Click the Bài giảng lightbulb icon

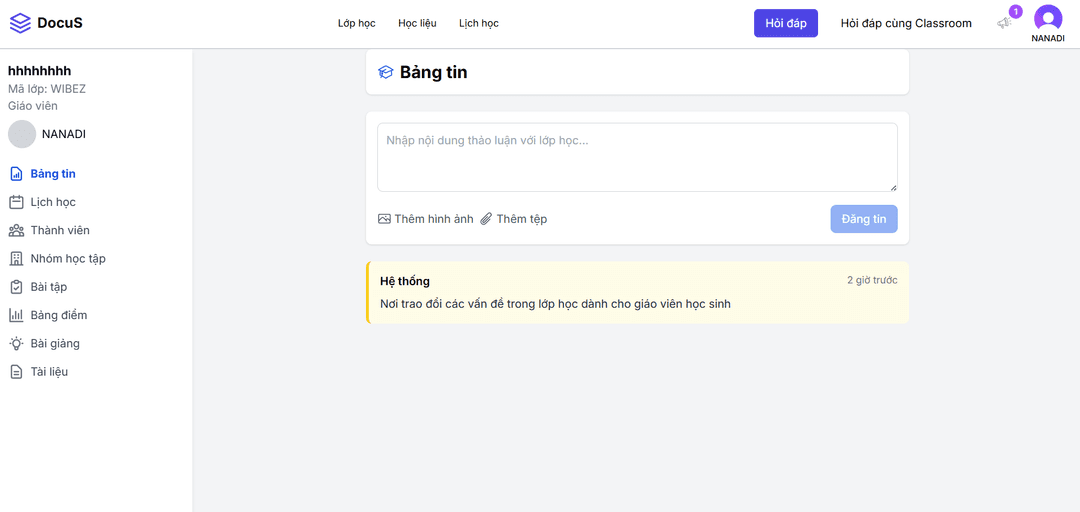[x=16, y=343]
